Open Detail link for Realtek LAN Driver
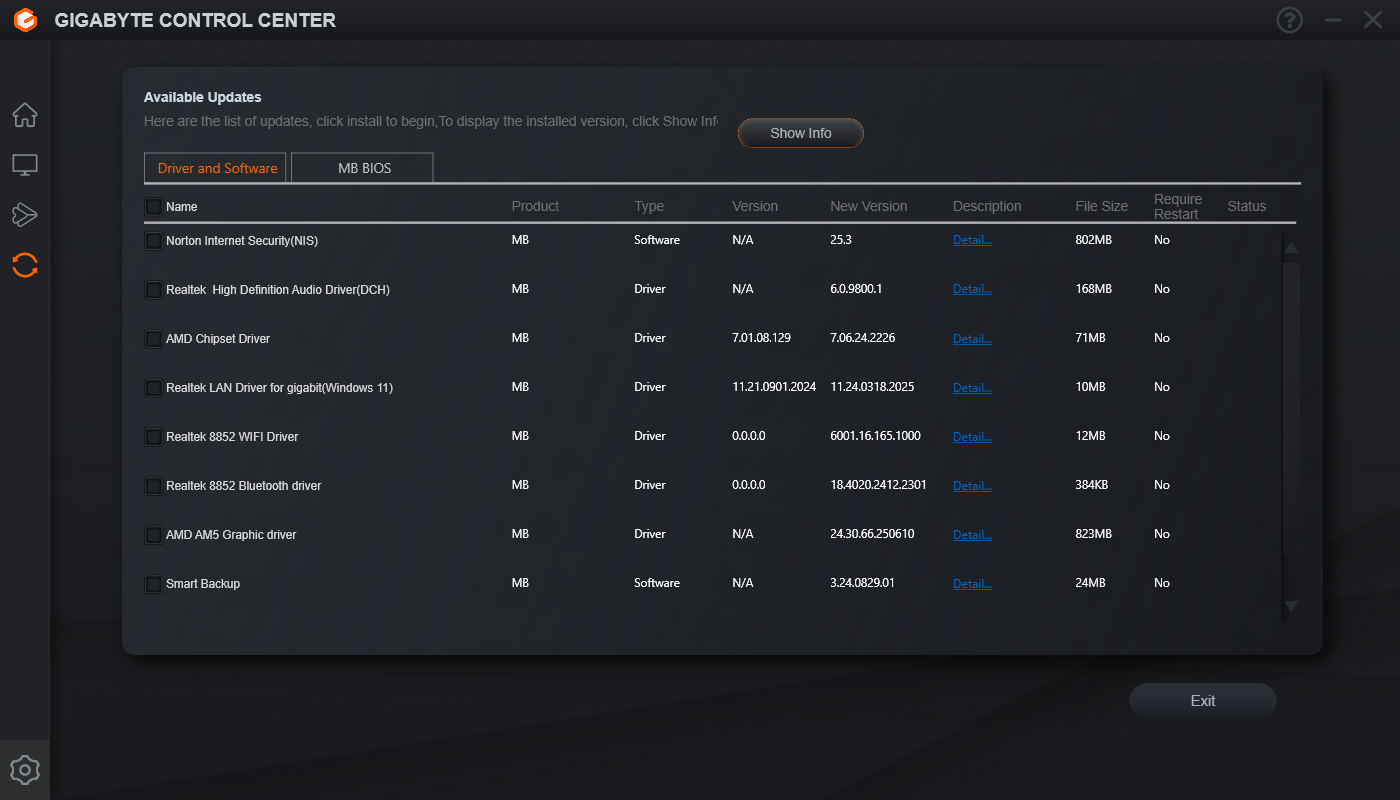 point(972,388)
